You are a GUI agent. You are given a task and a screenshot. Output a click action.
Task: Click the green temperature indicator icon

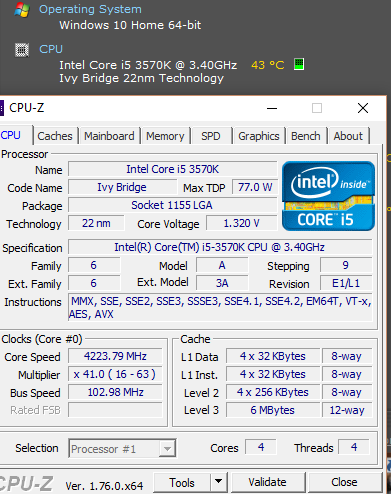(x=299, y=64)
